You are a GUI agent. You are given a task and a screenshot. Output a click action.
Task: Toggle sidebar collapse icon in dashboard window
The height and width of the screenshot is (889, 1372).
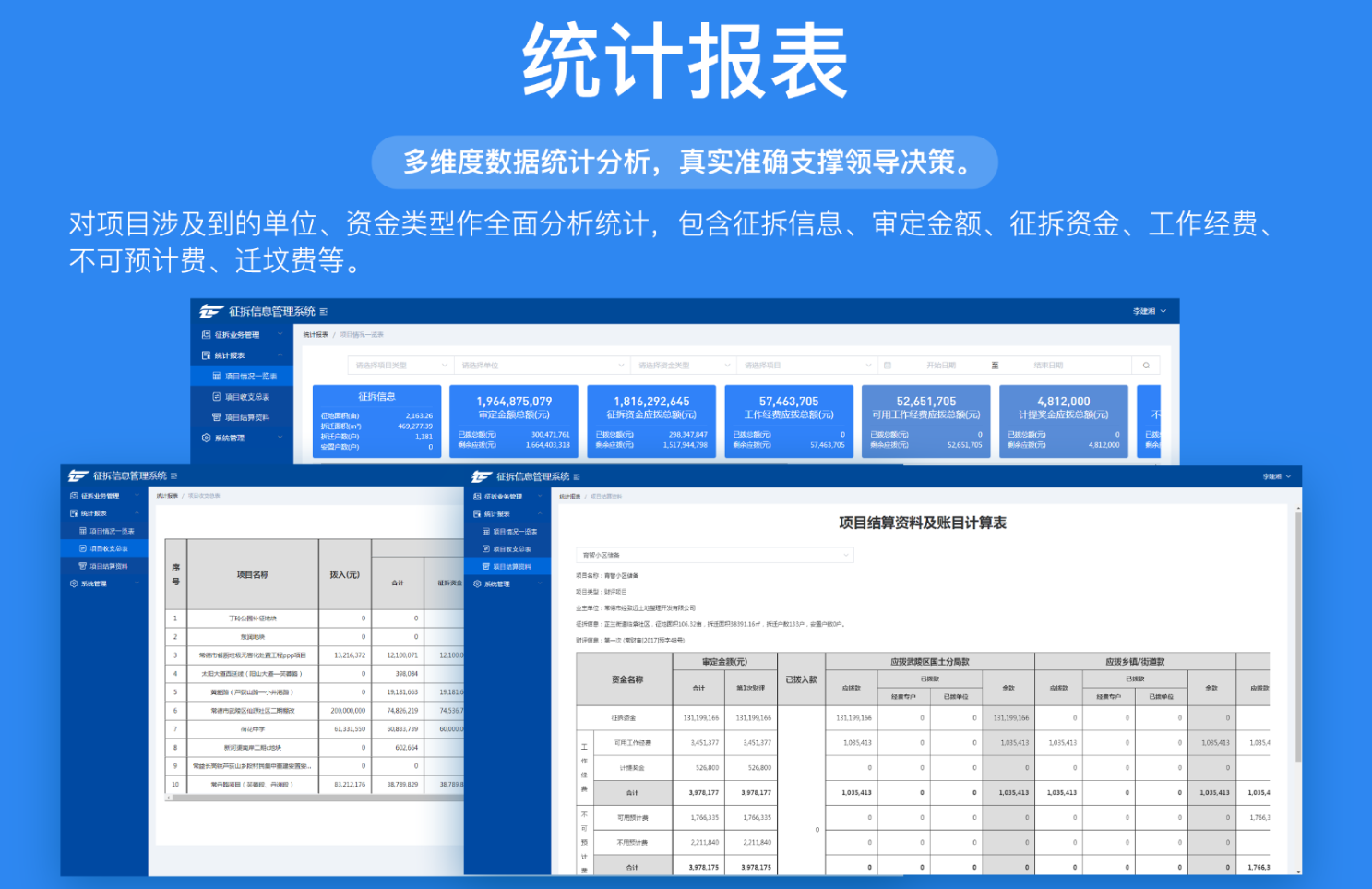(x=323, y=312)
